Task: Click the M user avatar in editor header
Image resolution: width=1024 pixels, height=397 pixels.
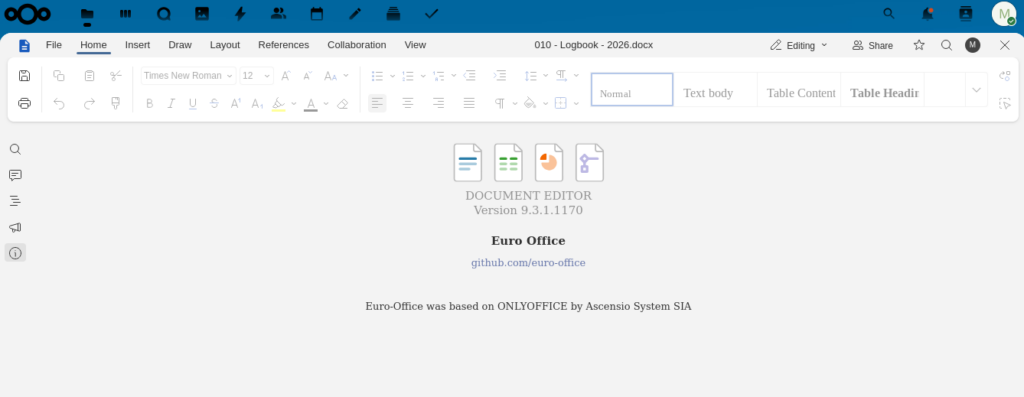Action: point(972,45)
